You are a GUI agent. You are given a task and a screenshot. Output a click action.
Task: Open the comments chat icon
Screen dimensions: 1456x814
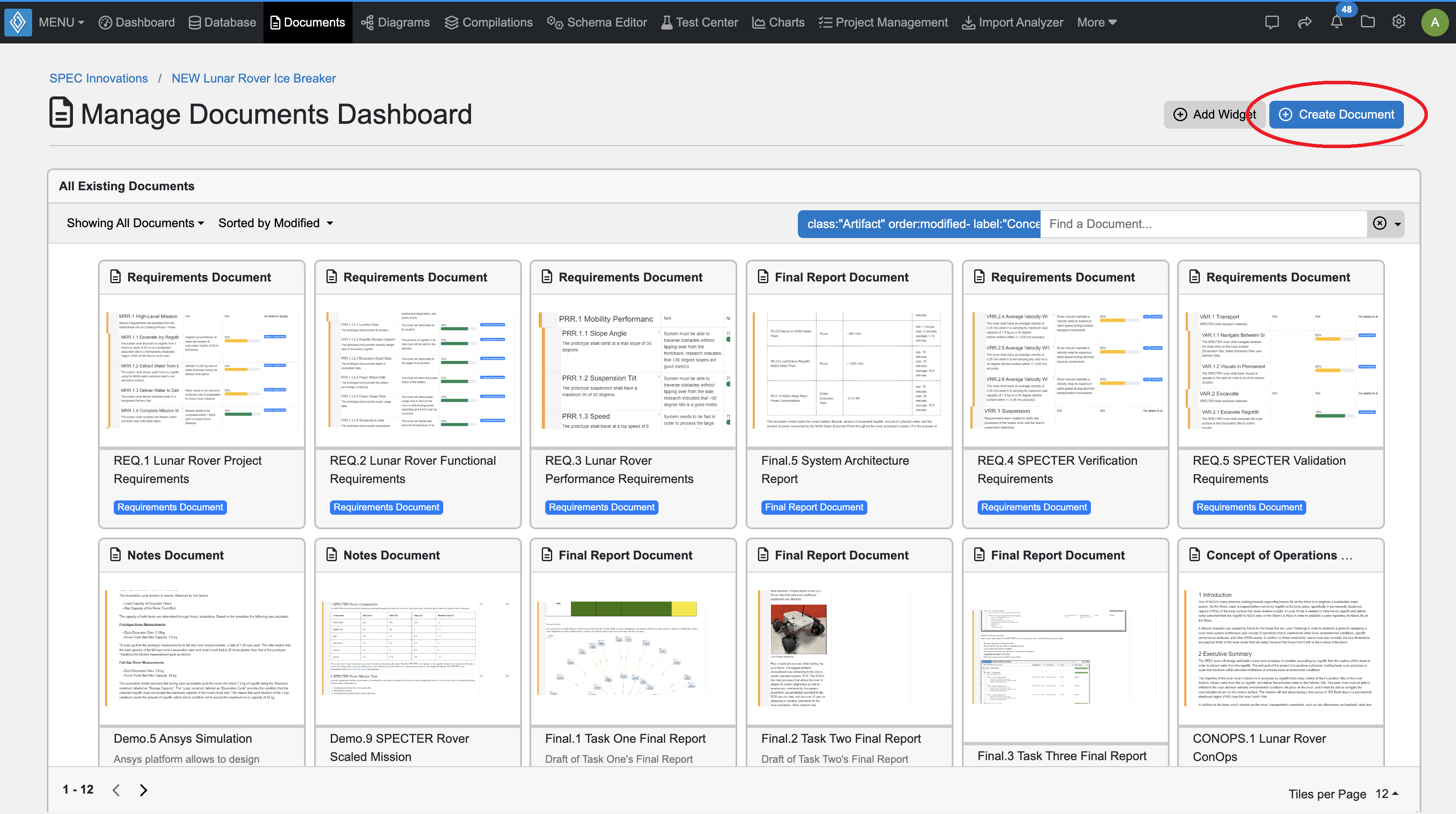tap(1272, 23)
